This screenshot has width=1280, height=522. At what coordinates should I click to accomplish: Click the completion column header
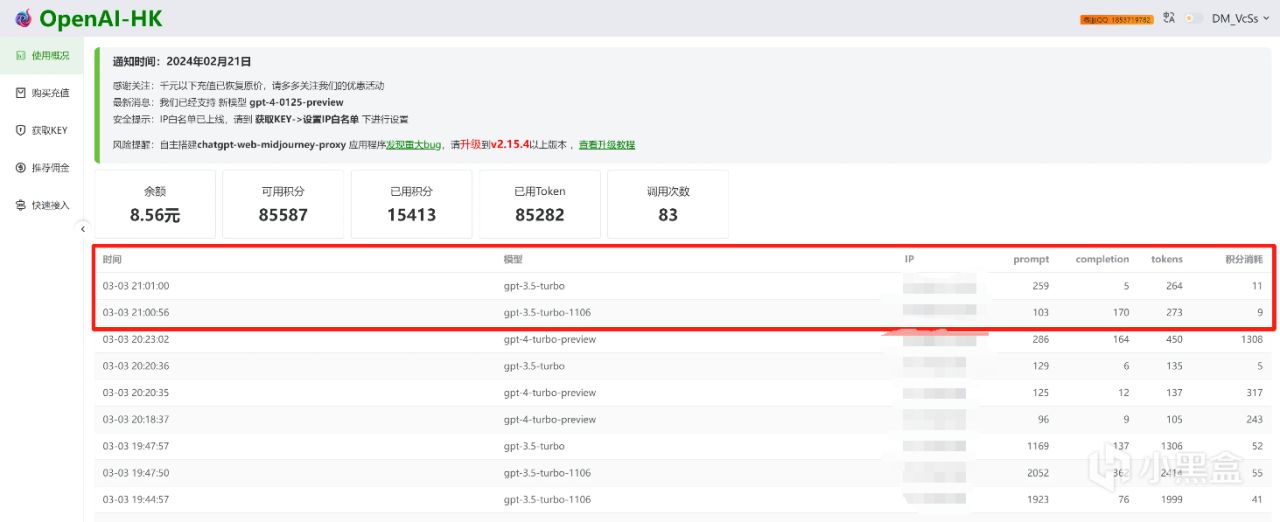[x=1102, y=259]
